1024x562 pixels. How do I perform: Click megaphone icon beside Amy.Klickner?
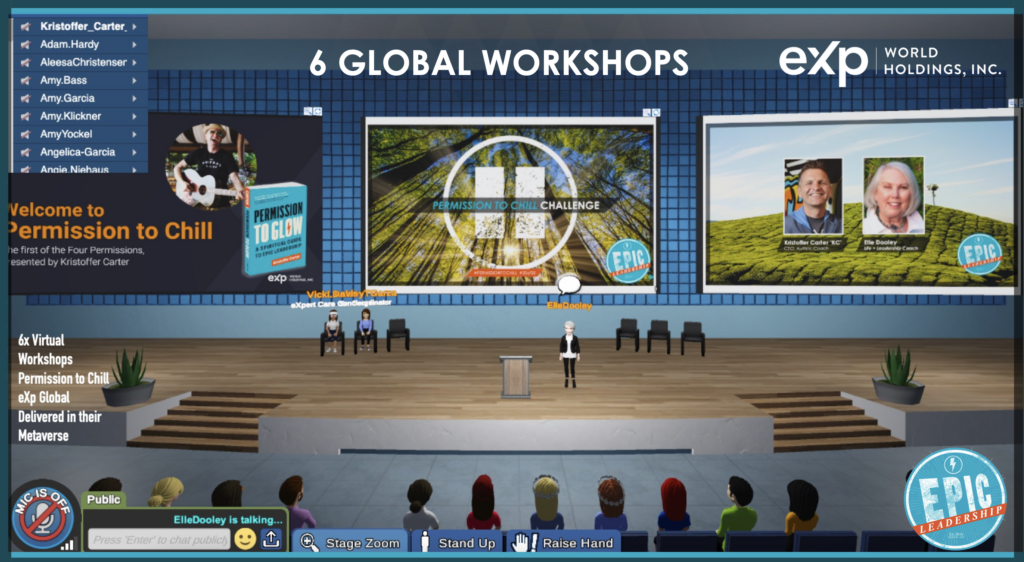tap(25, 116)
